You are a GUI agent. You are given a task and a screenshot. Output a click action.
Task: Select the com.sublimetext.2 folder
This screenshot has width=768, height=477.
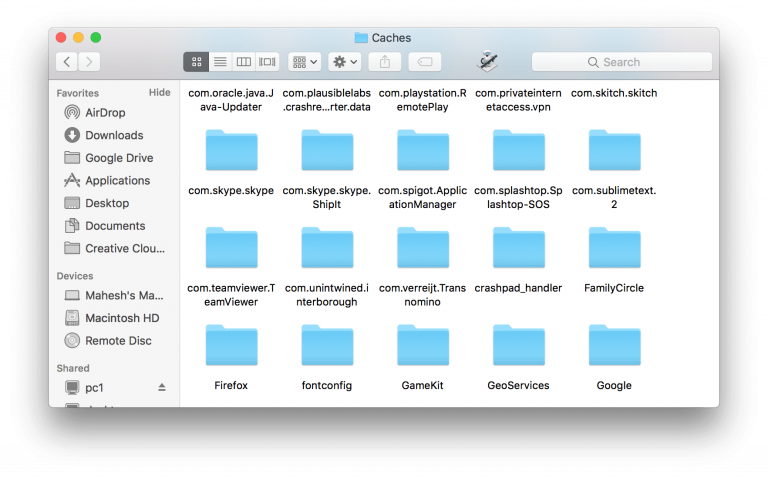click(614, 150)
